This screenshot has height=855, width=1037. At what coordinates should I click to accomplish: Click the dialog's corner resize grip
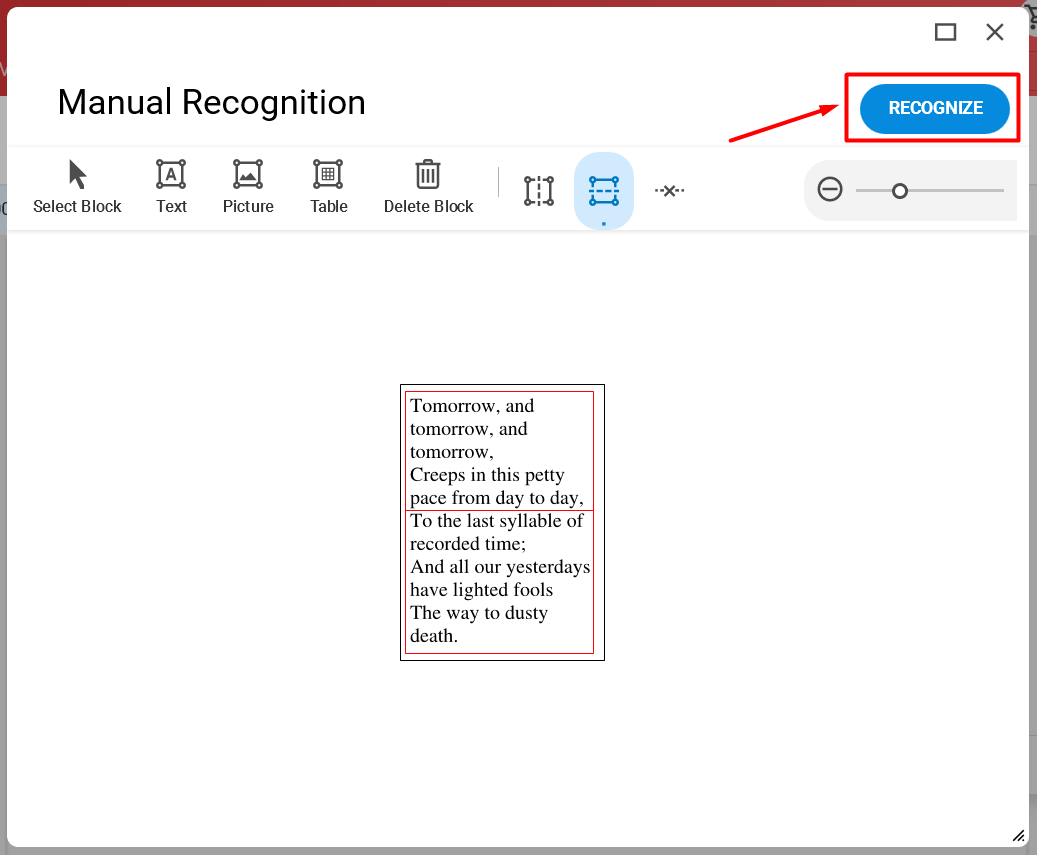click(x=1018, y=836)
